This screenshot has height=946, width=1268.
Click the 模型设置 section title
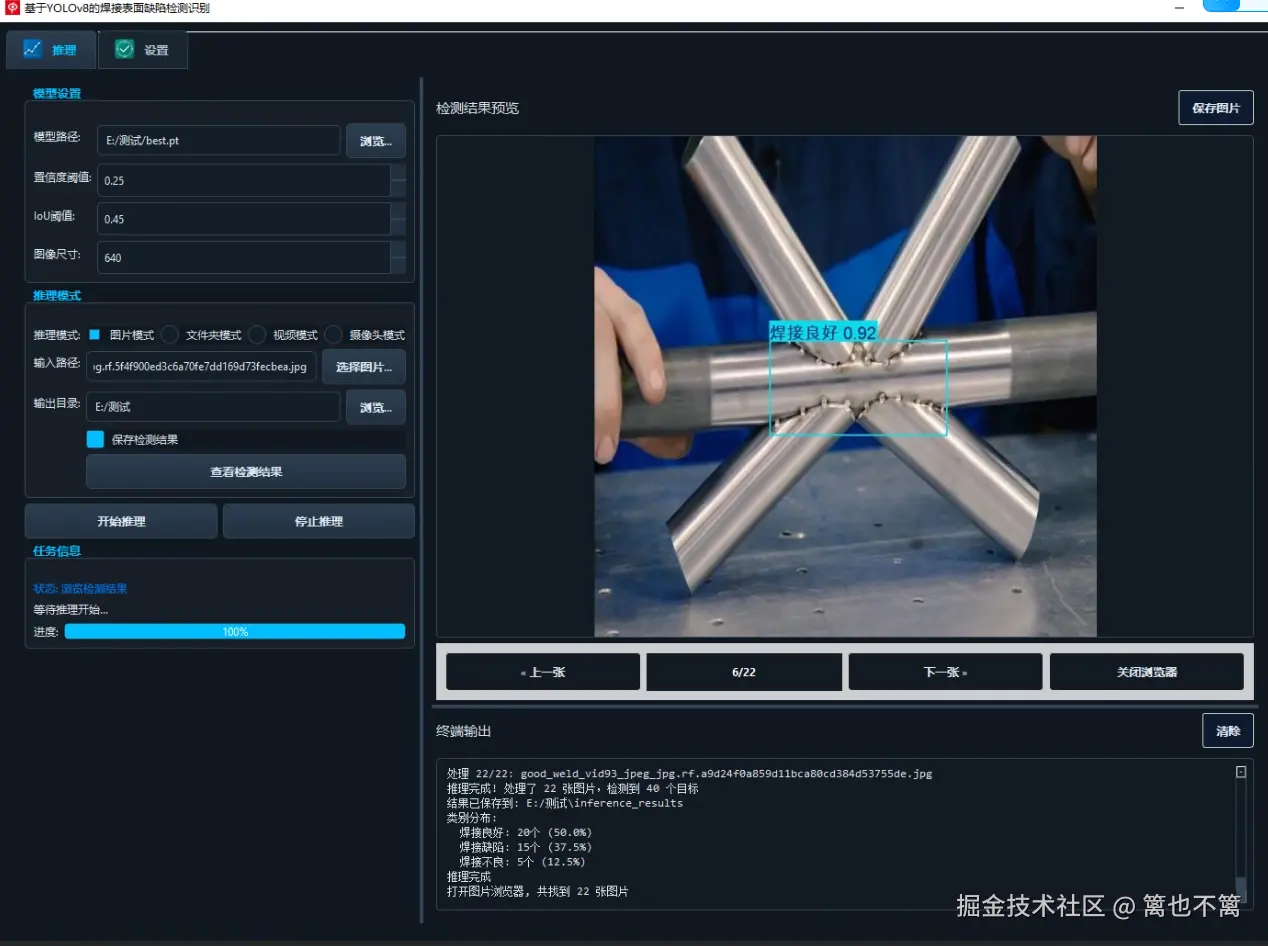[57, 94]
